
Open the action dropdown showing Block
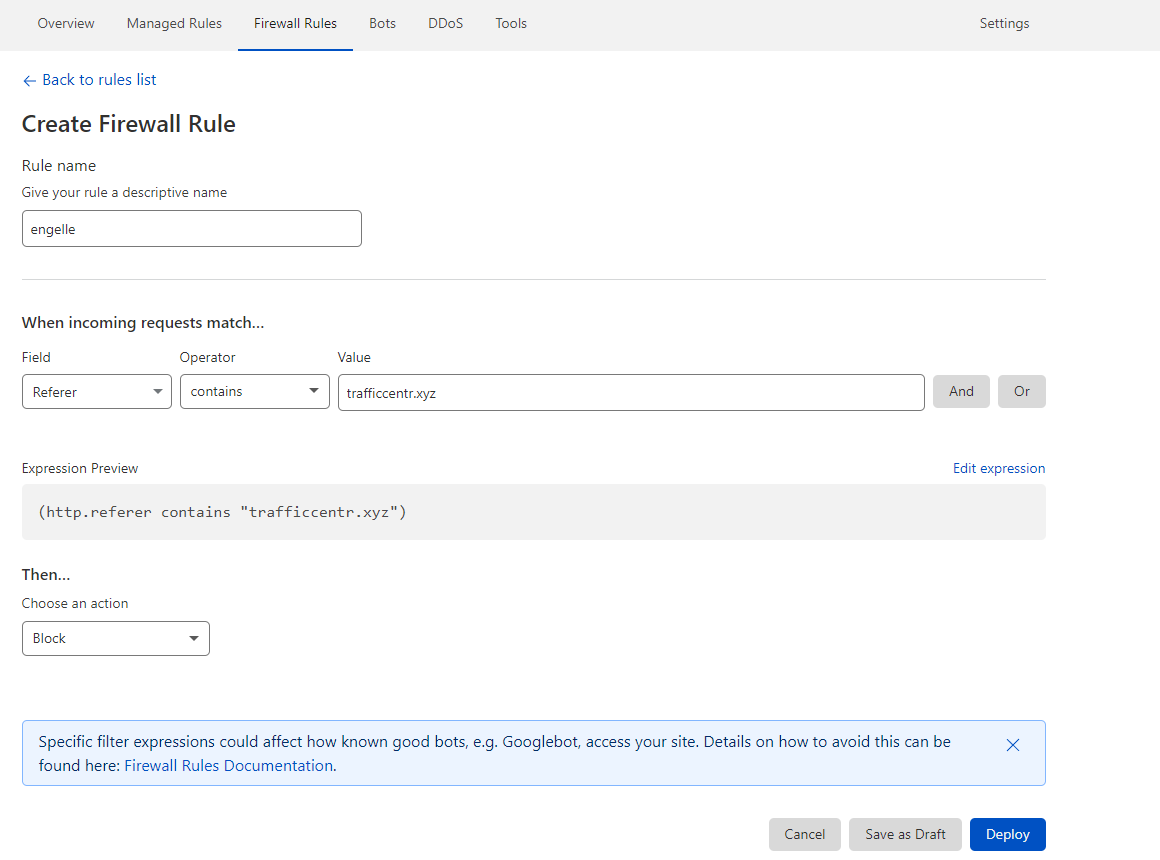click(116, 639)
